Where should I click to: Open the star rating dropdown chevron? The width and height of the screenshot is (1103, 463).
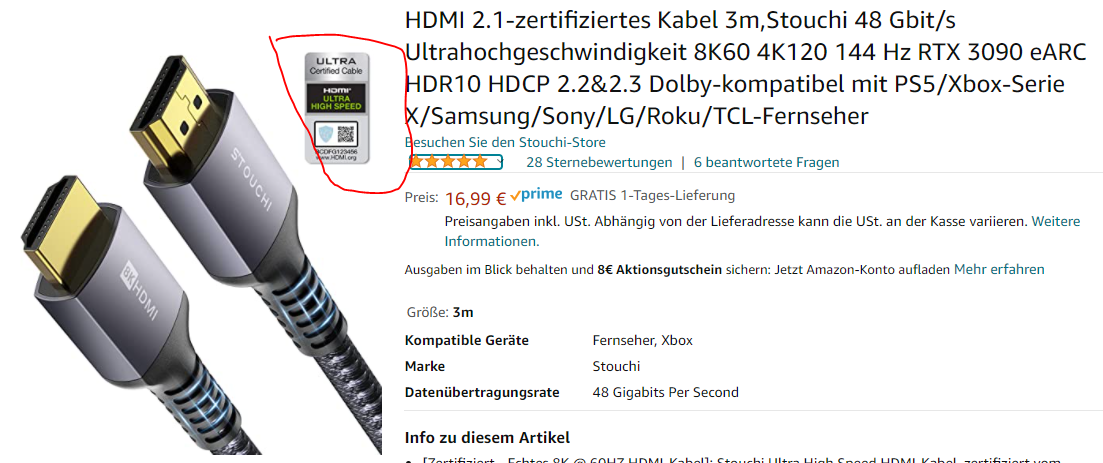497,163
